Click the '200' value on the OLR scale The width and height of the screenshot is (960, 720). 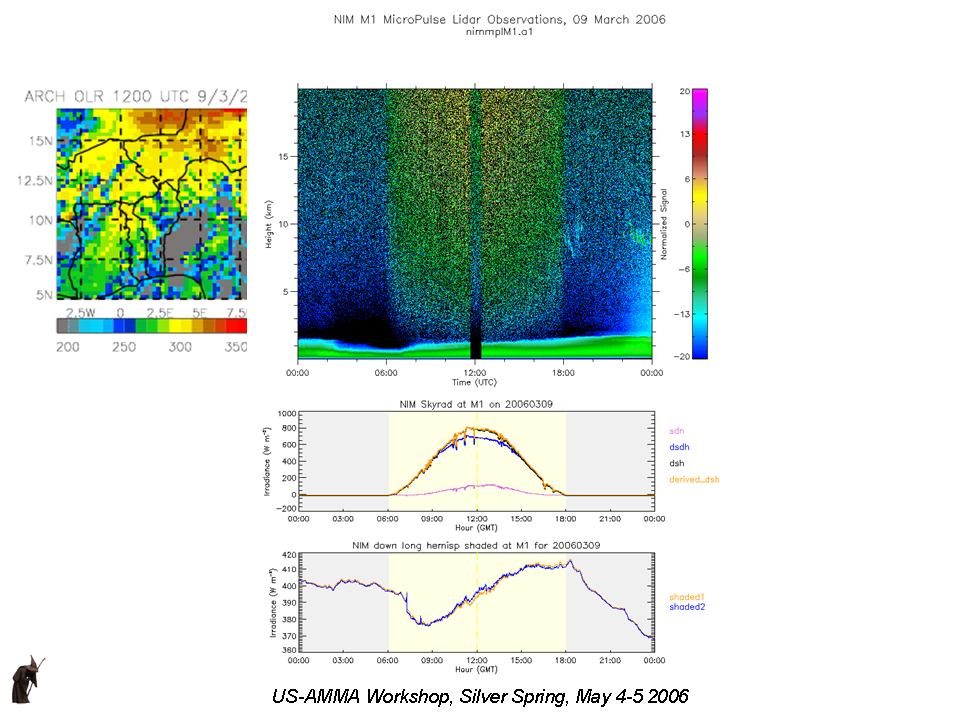[x=68, y=347]
